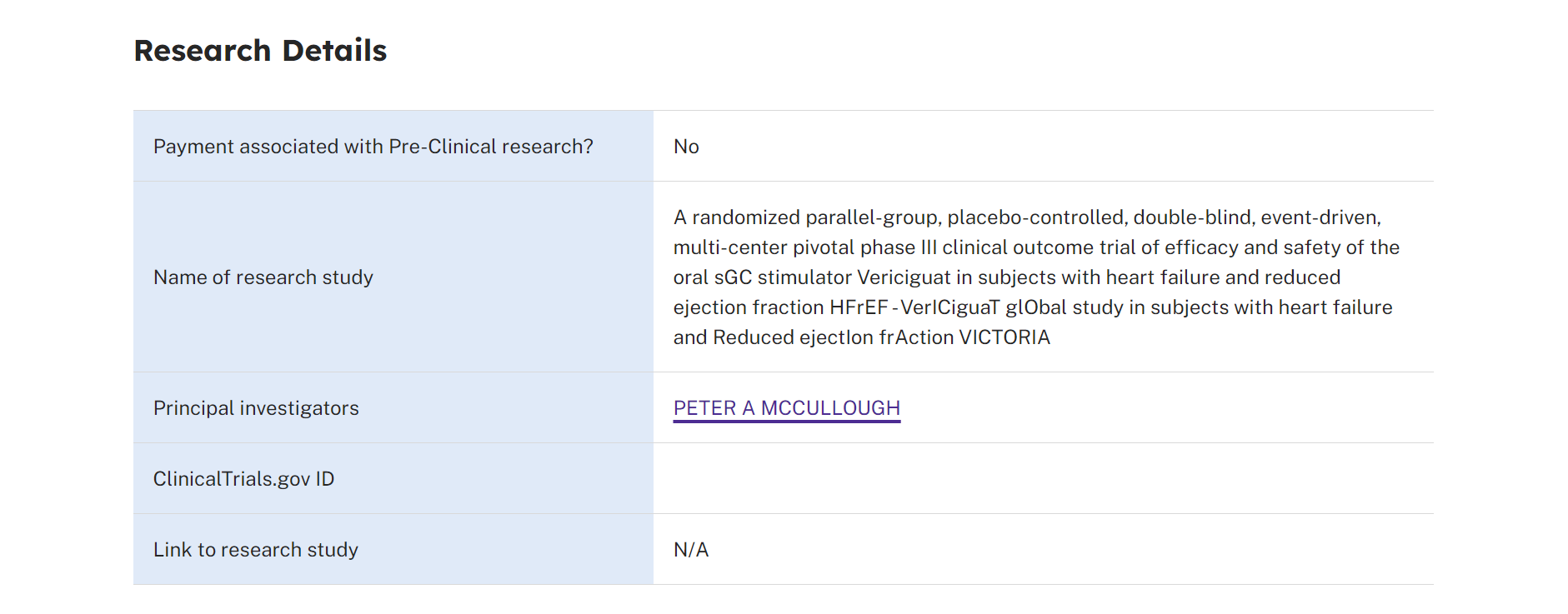Viewport: 1568px width, 614px height.
Task: Click the Research Details heading
Action: [x=260, y=51]
